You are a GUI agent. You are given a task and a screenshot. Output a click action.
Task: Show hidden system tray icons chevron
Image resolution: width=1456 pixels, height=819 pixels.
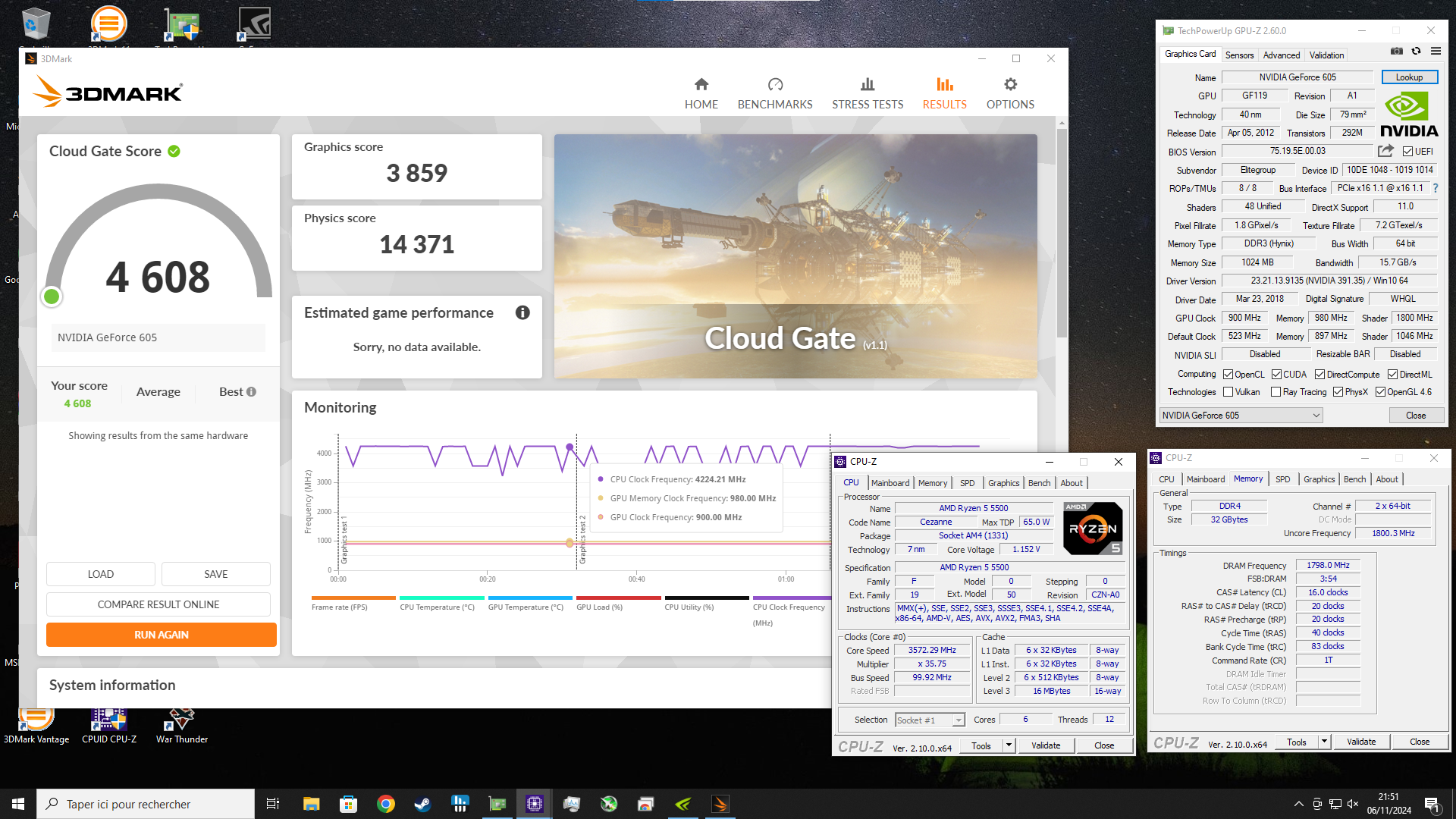click(x=1298, y=804)
